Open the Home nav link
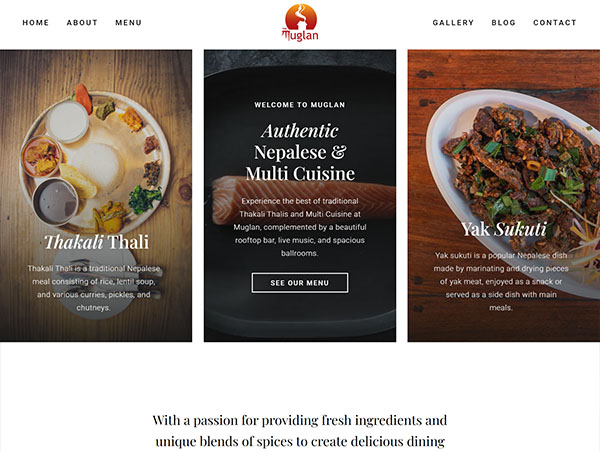Image resolution: width=600 pixels, height=451 pixels. [x=36, y=23]
